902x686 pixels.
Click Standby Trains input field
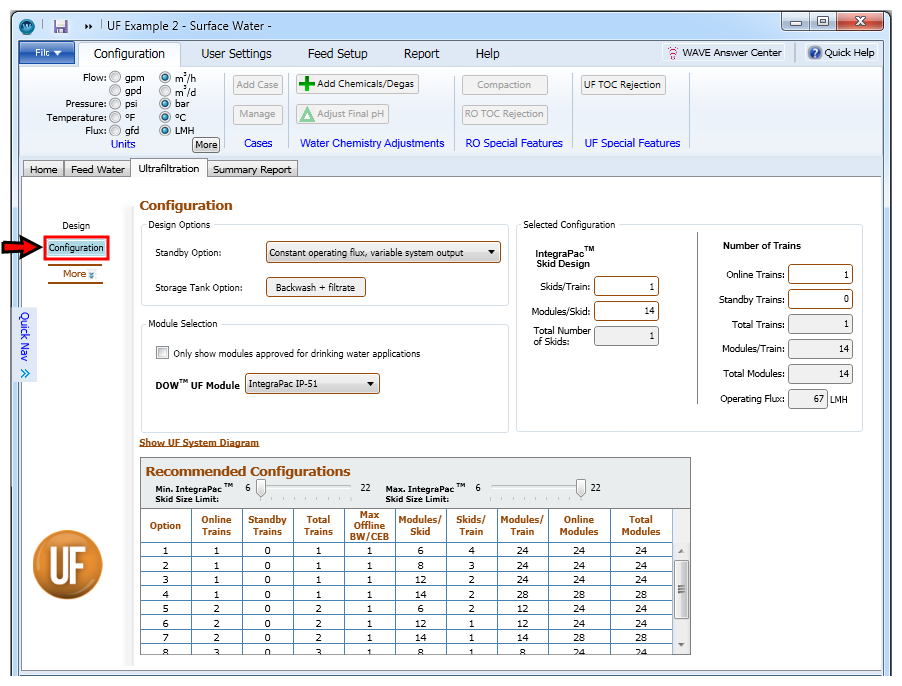(x=820, y=299)
